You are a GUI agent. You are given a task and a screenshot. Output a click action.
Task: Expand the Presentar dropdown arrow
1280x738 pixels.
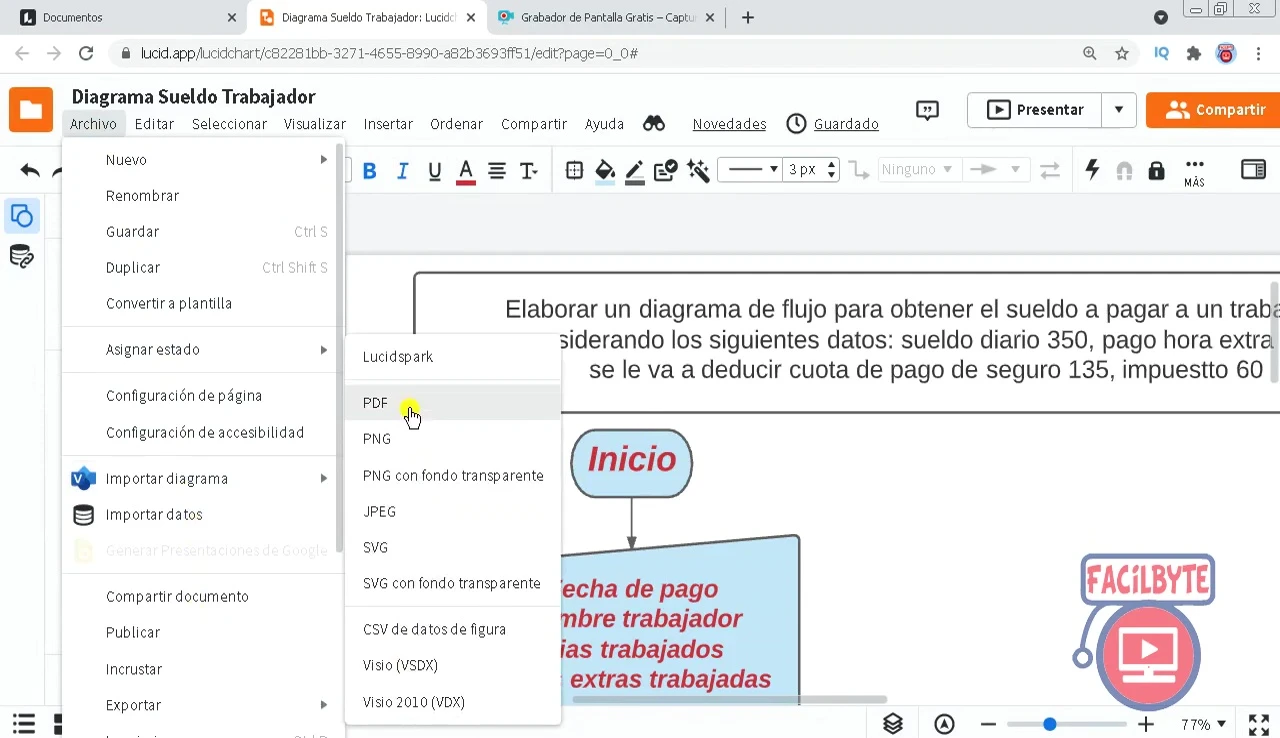point(1119,110)
